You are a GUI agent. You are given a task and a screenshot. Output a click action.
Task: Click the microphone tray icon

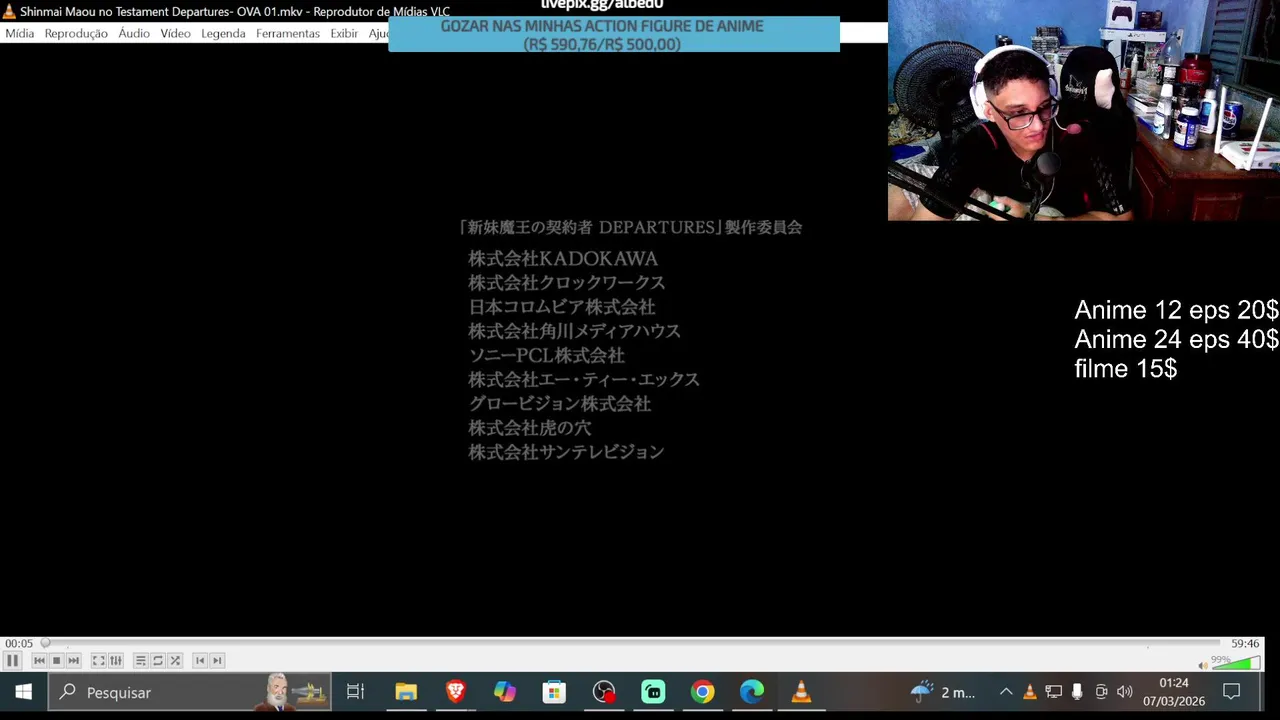1077,692
